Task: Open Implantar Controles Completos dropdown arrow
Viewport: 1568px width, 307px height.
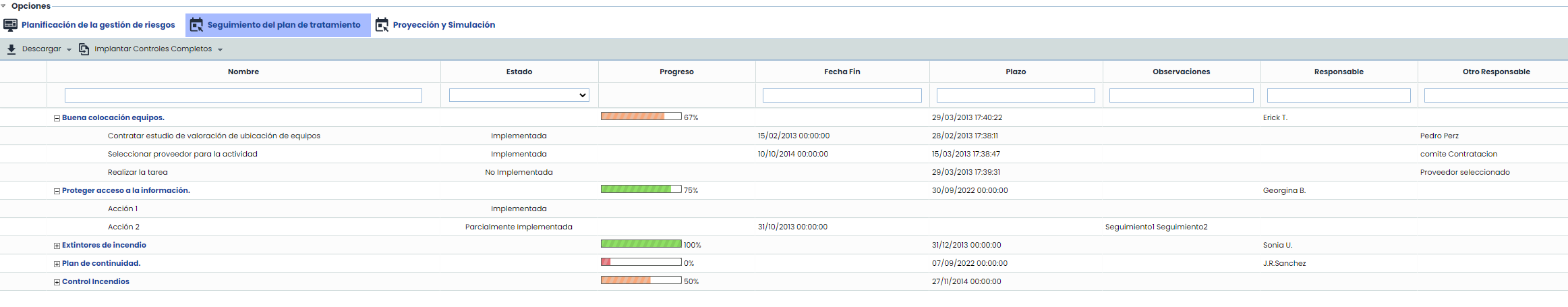Action: [220, 50]
